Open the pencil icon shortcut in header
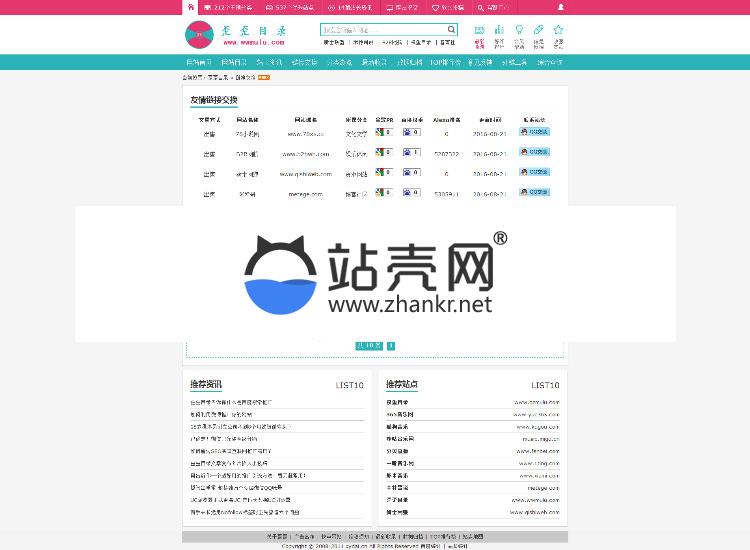This screenshot has height=550, width=750. (x=539, y=30)
